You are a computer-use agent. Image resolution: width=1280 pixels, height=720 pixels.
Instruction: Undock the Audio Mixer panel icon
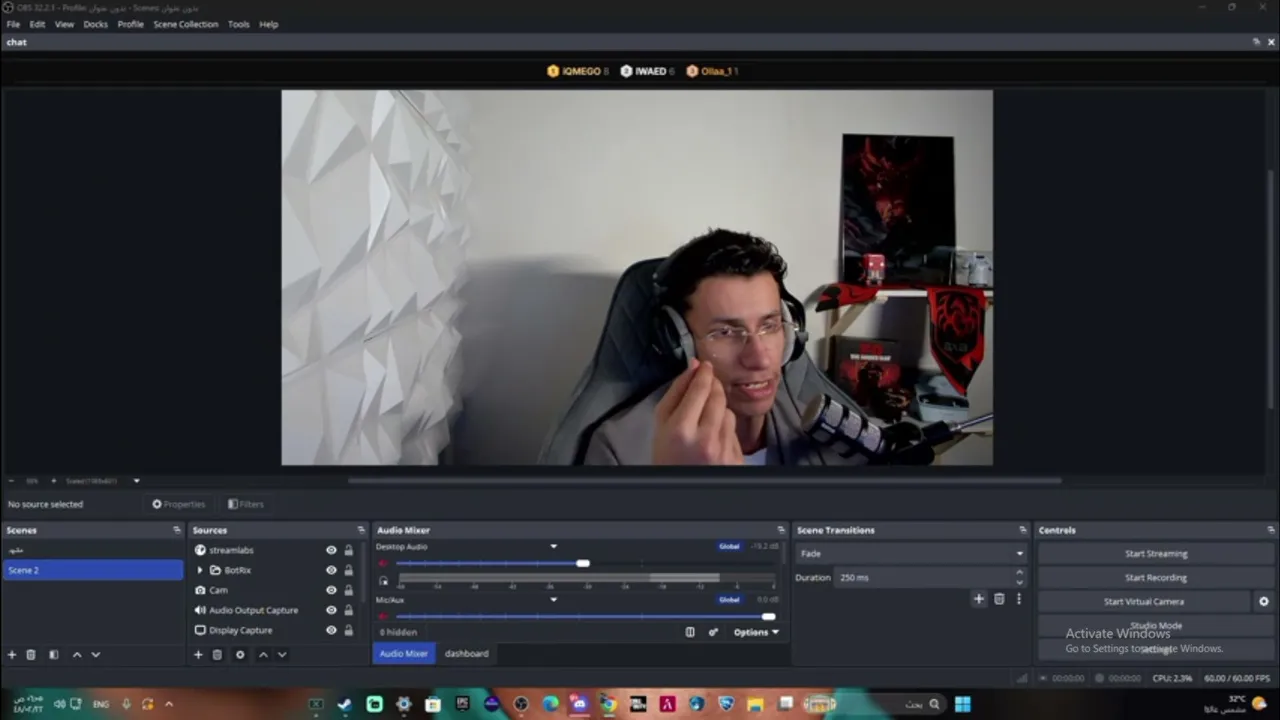(x=781, y=530)
